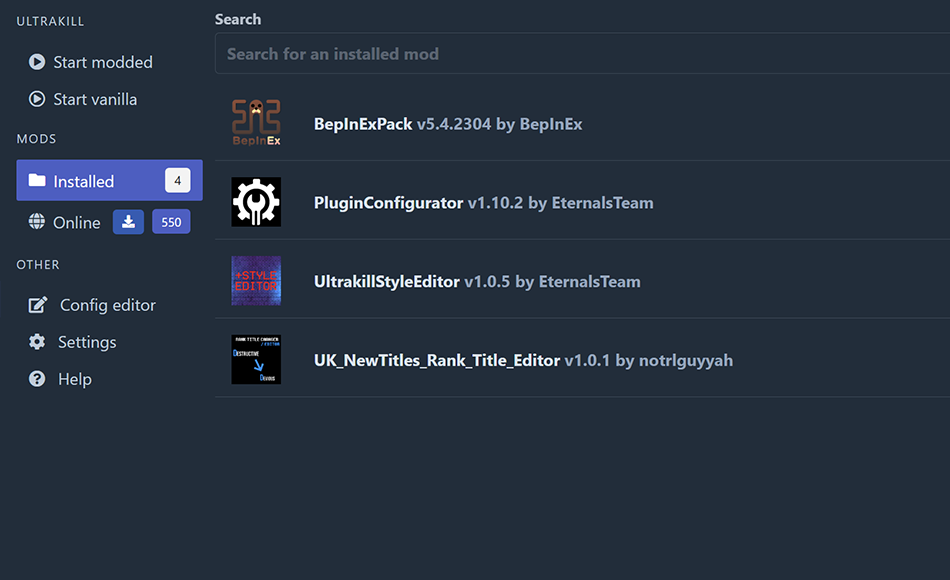Image resolution: width=950 pixels, height=580 pixels.
Task: Click the UK_NewTitles_Rank_Title_Editor thumbnail
Action: point(256,359)
